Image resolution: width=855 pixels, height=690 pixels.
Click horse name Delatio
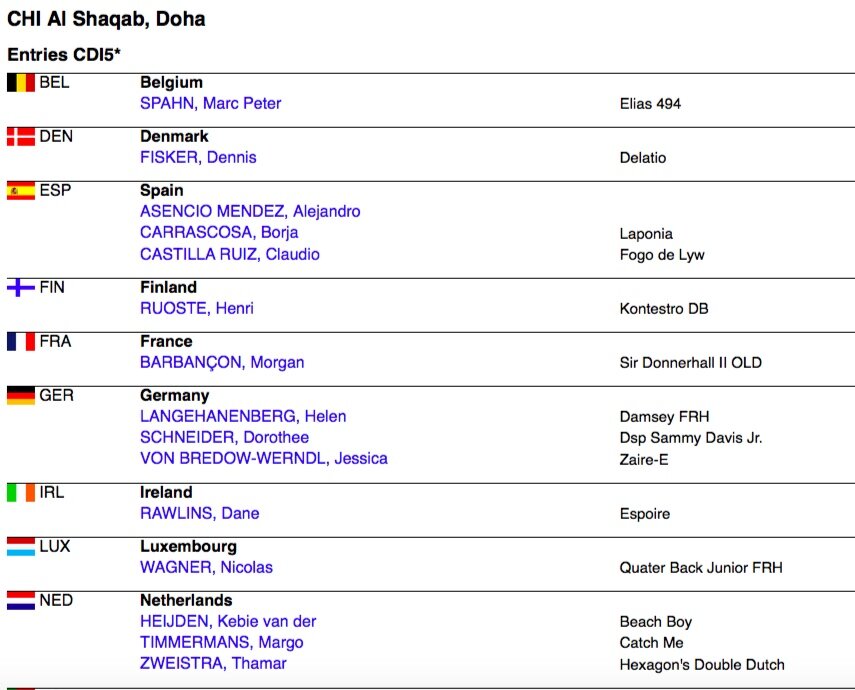pyautogui.click(x=643, y=158)
